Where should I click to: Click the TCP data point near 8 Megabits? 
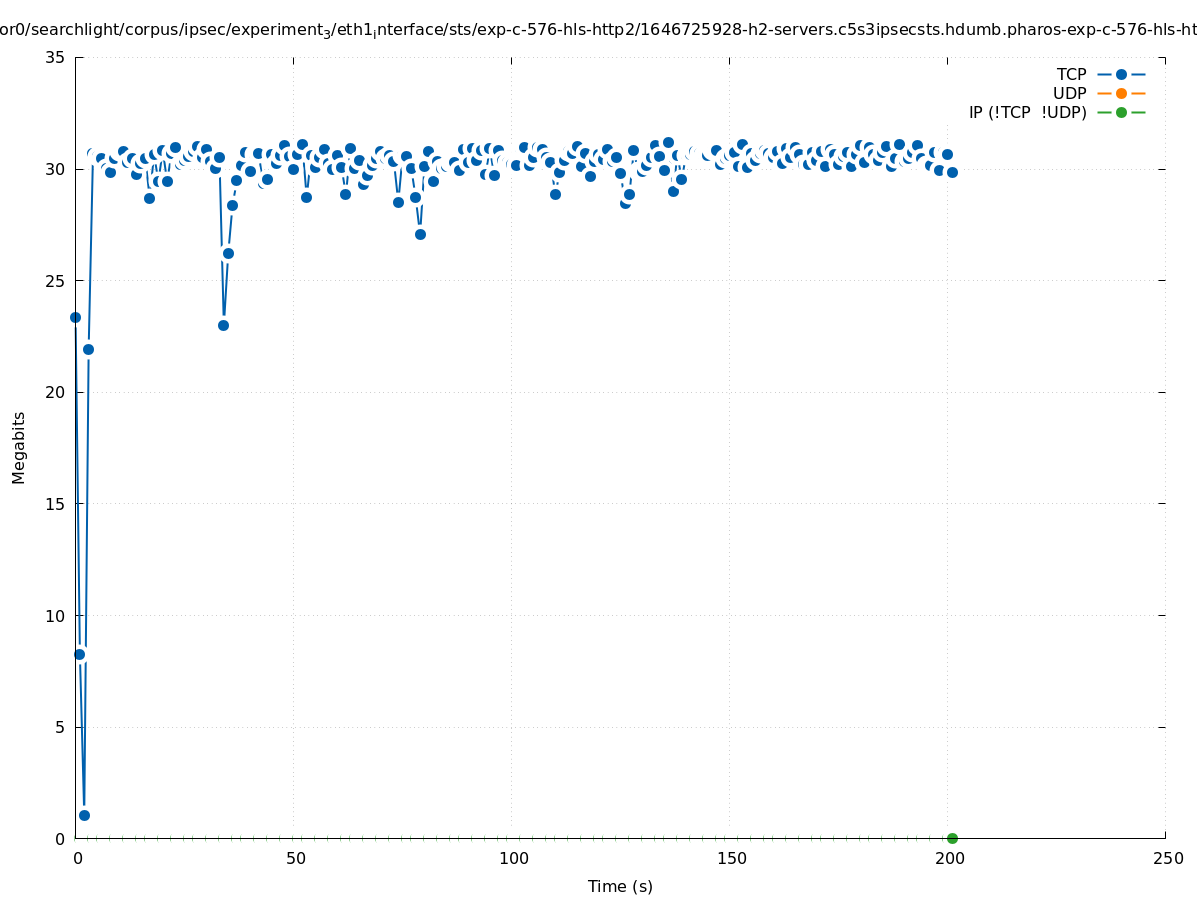click(80, 654)
